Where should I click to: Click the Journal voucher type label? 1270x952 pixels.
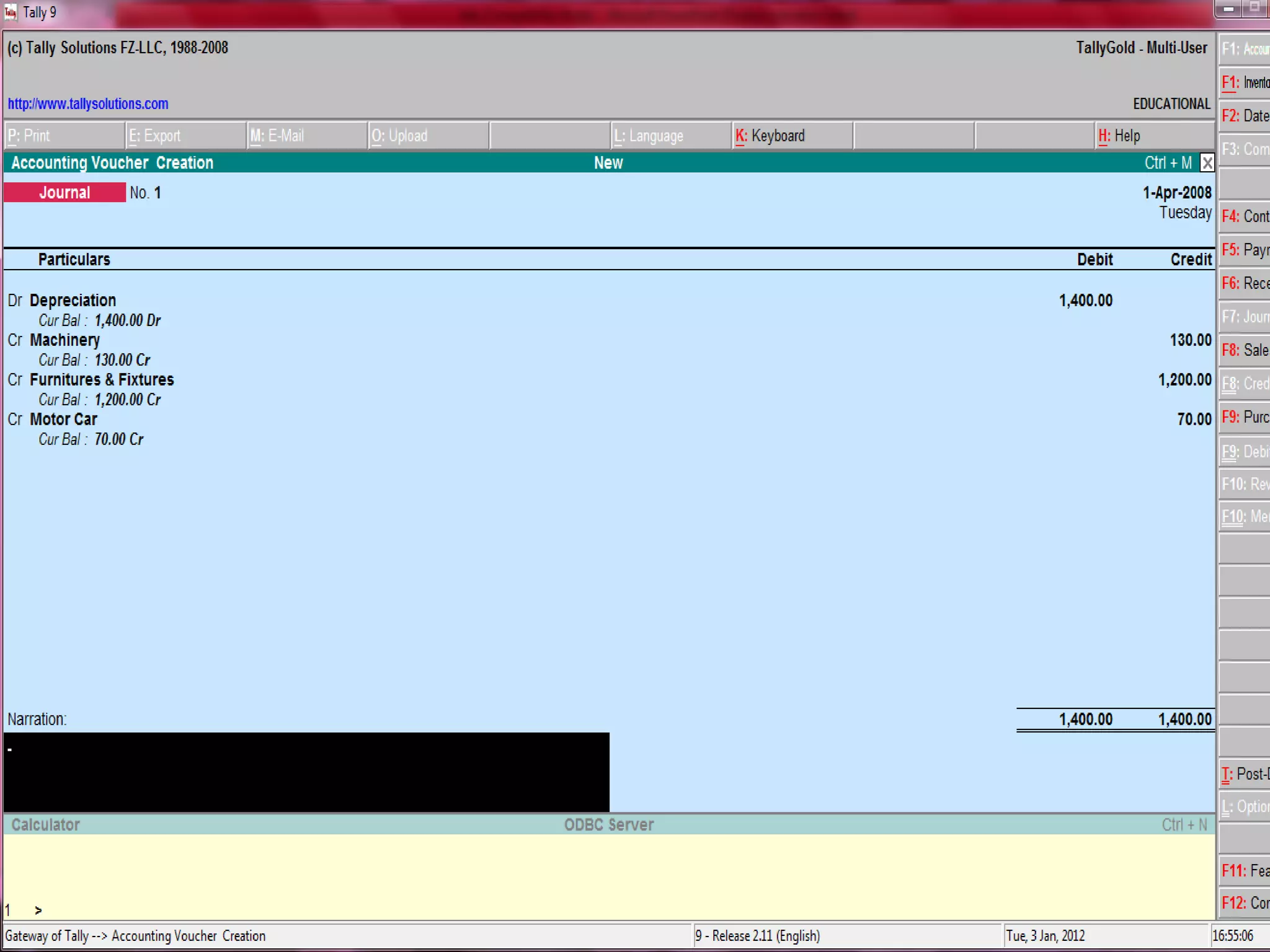(x=64, y=193)
